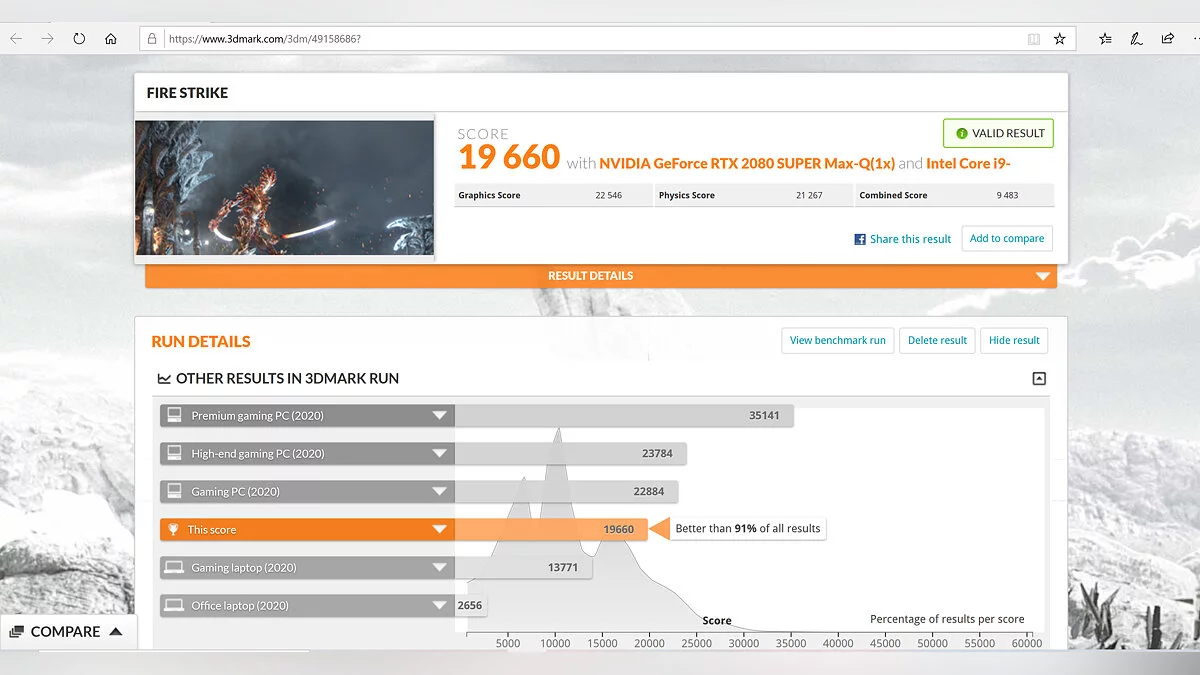Click Hide result button
This screenshot has height=675, width=1200.
1014,340
